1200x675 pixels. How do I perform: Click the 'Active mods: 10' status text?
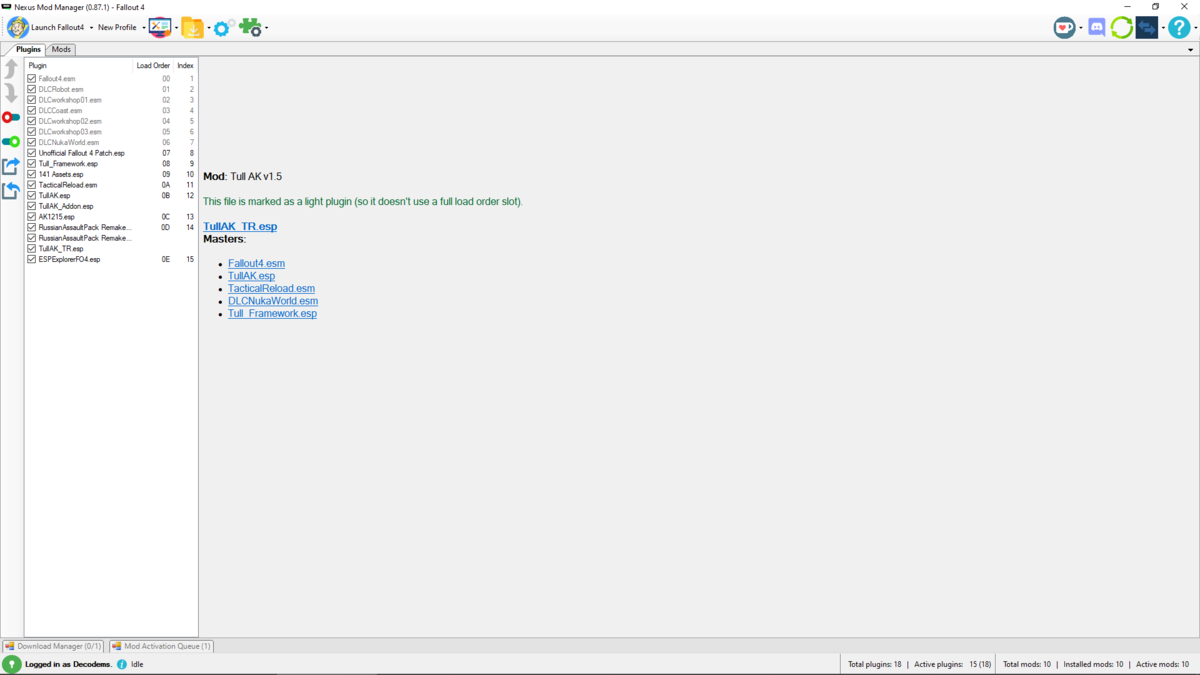click(1162, 664)
